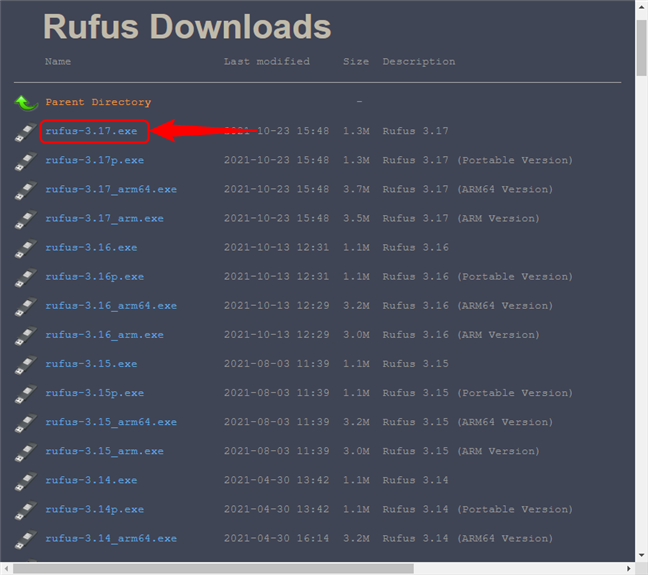Sort listing by Last modified header
This screenshot has width=648, height=575.
tap(267, 62)
